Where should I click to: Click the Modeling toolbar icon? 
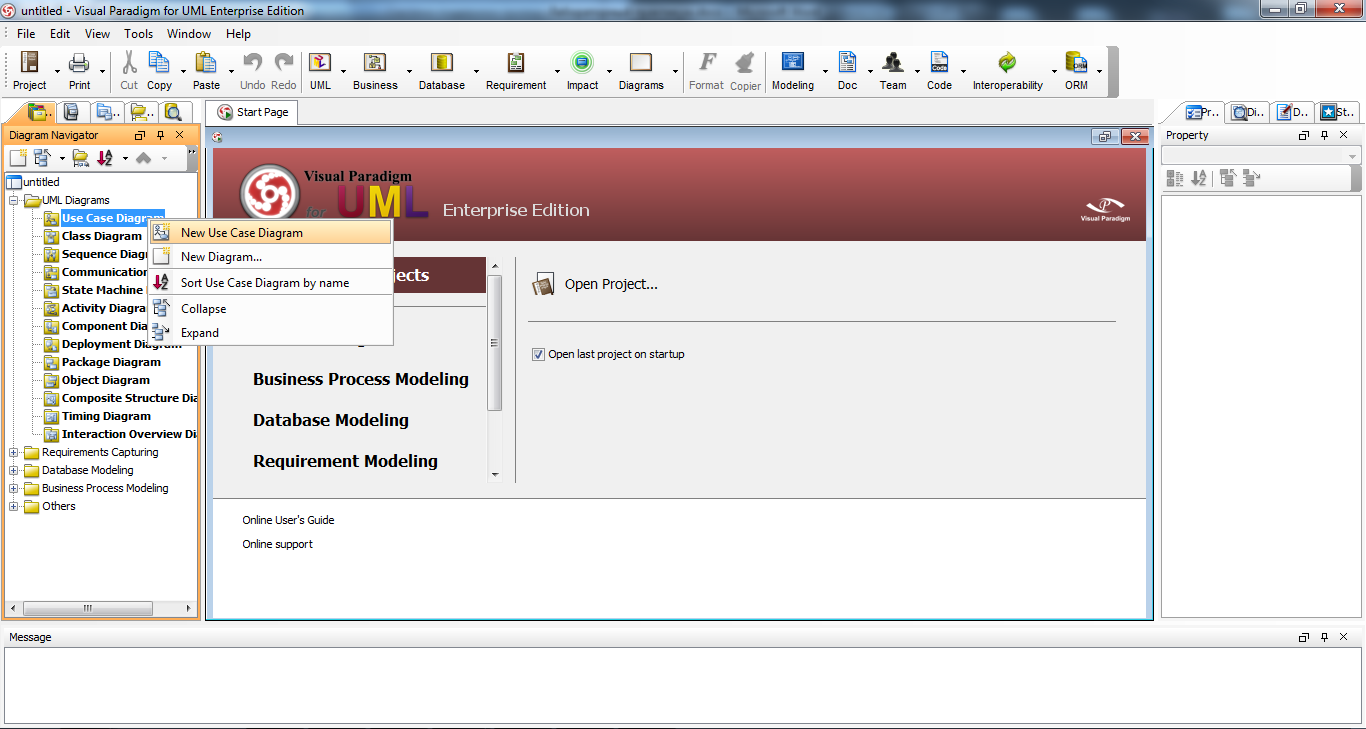792,63
